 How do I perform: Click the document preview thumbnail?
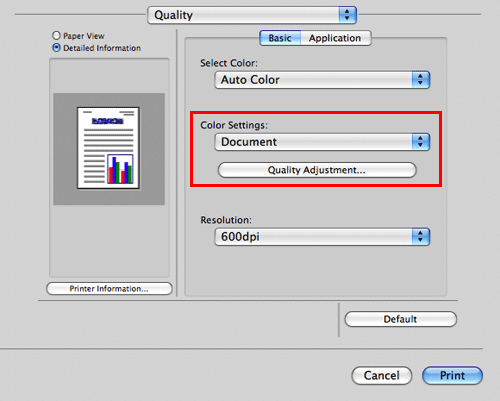point(108,148)
